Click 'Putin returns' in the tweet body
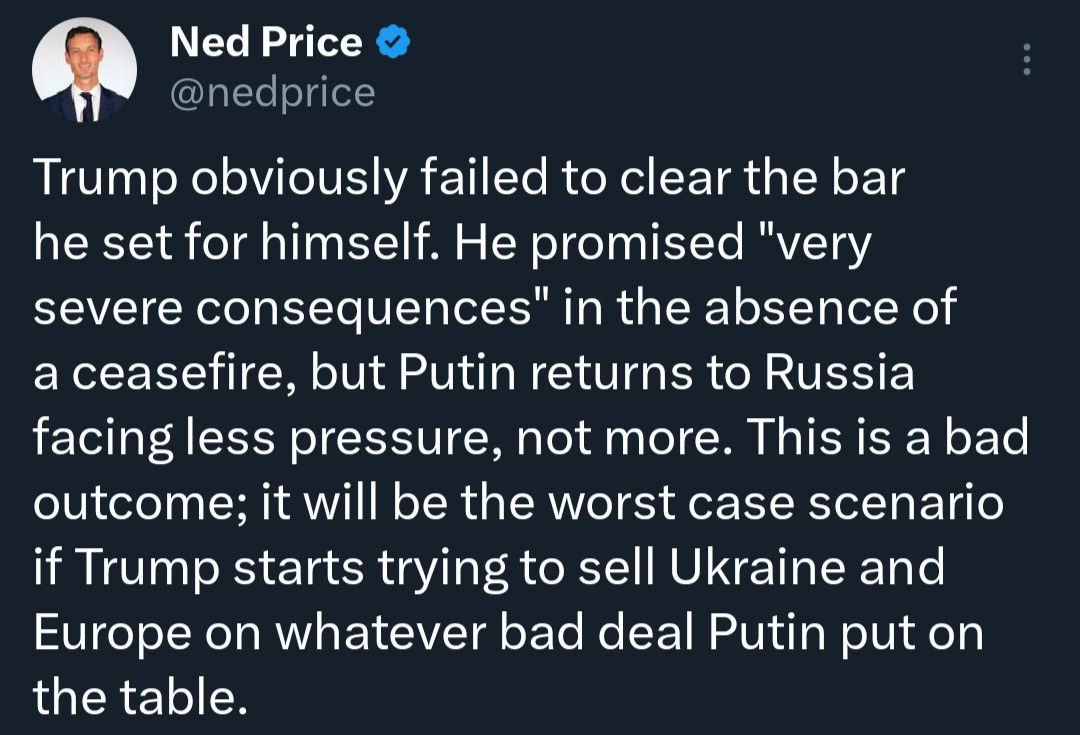Screen dimensions: 1080x735 (x=546, y=373)
